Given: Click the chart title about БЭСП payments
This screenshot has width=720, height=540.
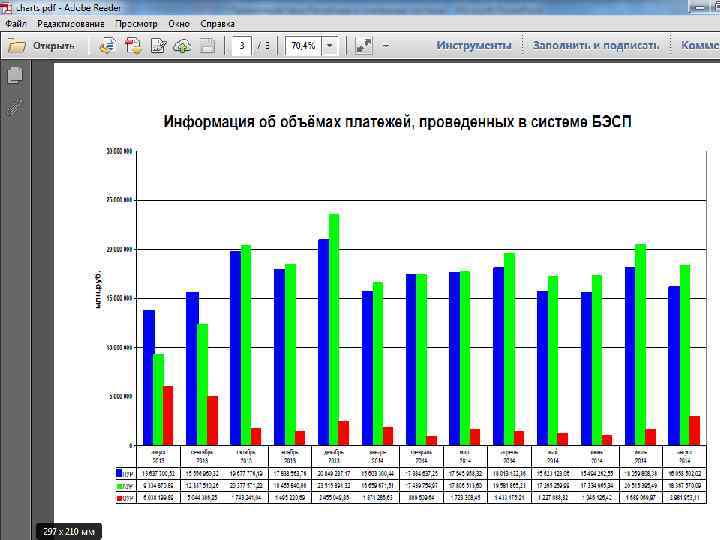Looking at the screenshot, I should click(398, 122).
